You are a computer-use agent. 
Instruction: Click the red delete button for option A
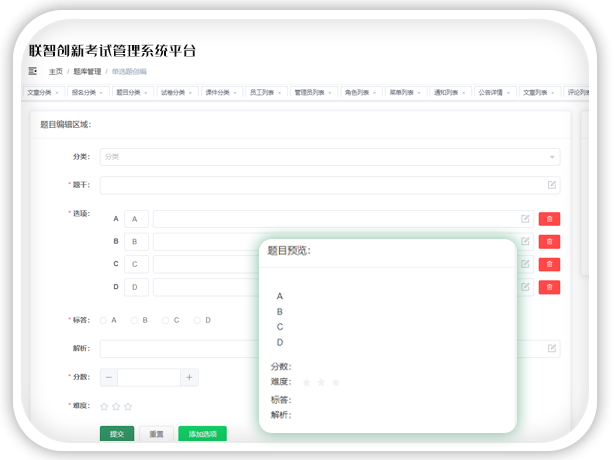click(549, 219)
